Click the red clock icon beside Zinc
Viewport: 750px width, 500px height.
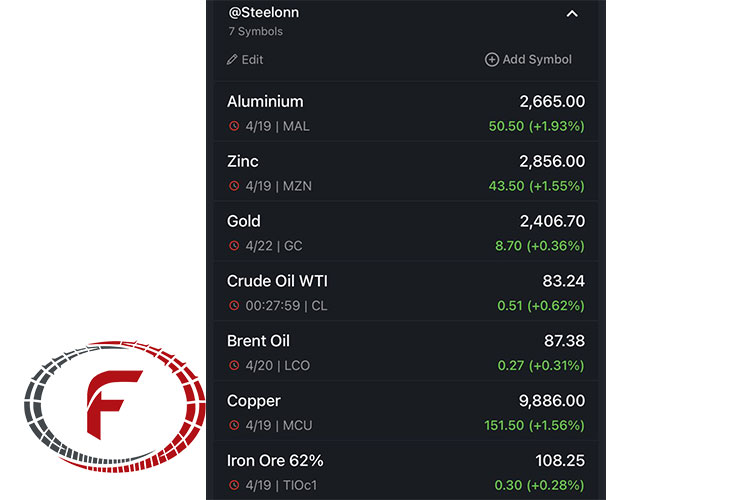click(234, 186)
